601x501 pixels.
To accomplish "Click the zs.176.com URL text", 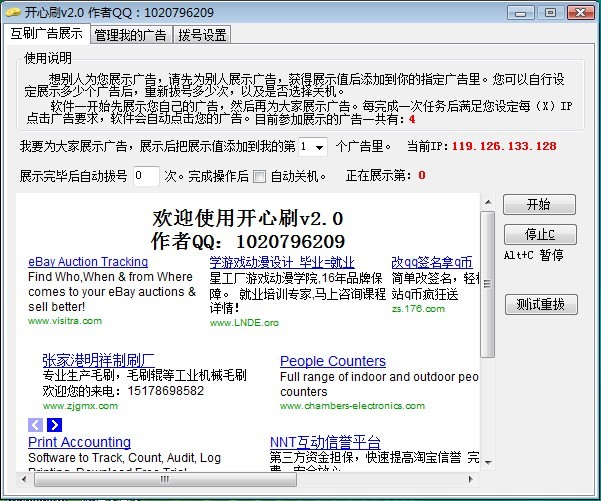I will coord(418,309).
